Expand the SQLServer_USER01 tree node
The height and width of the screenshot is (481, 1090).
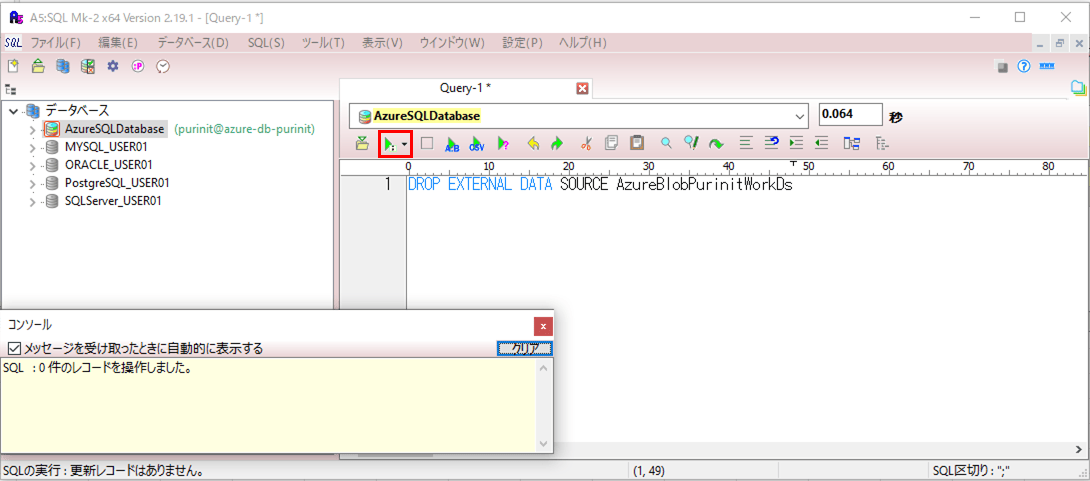(32, 202)
